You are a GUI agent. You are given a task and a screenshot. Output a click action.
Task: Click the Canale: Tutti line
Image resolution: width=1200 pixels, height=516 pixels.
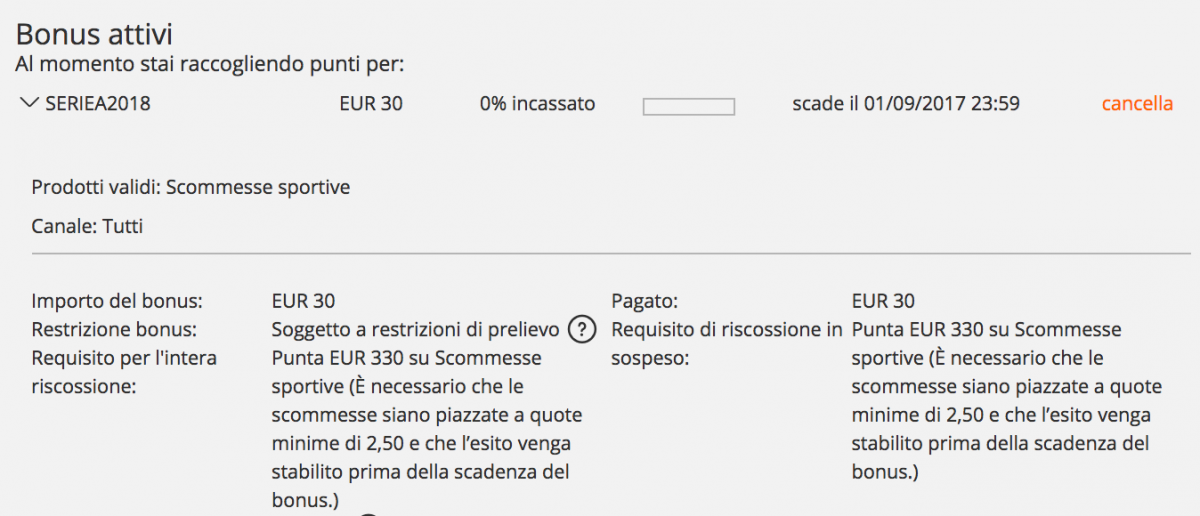tap(87, 226)
